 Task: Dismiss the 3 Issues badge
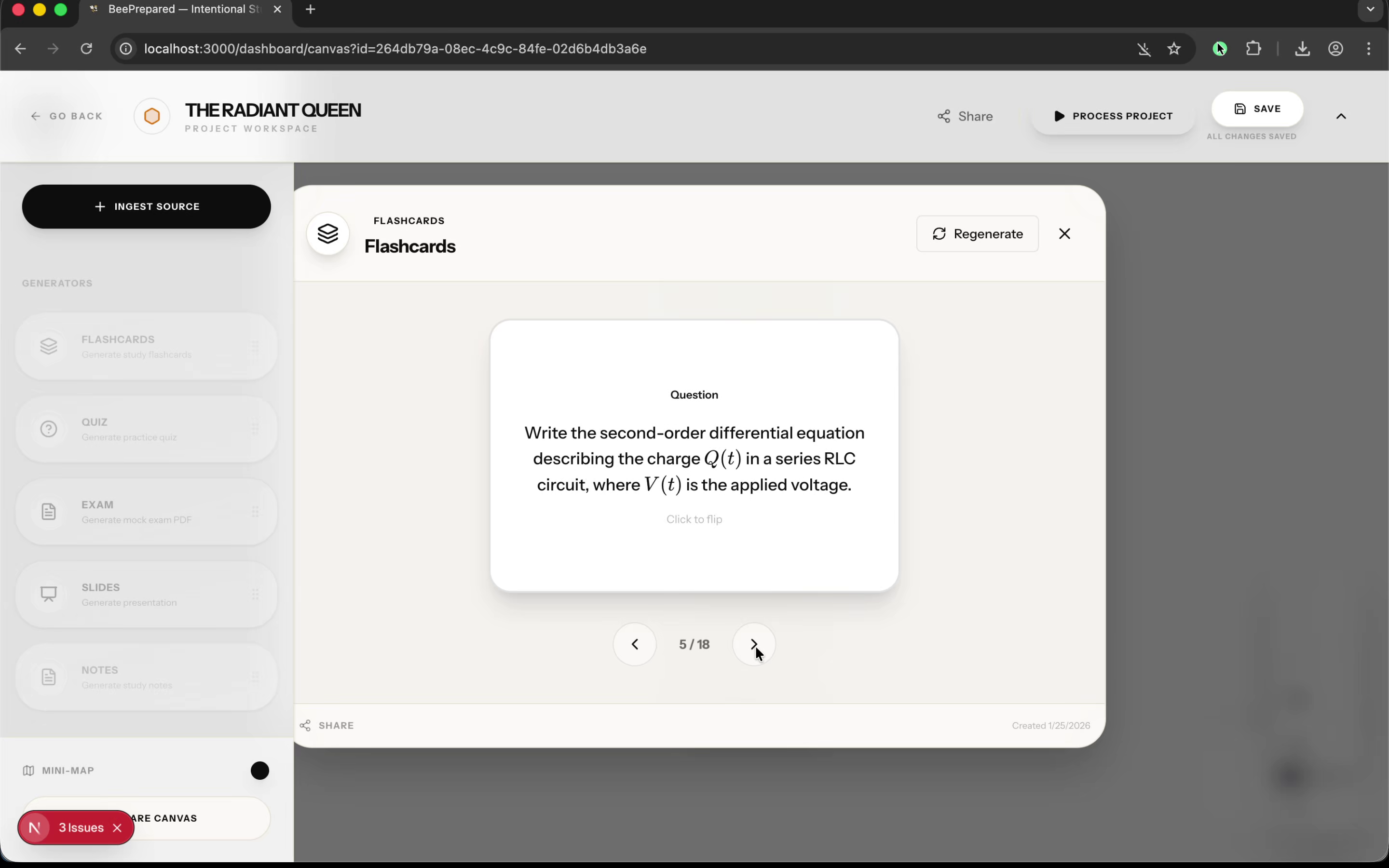[x=117, y=827]
